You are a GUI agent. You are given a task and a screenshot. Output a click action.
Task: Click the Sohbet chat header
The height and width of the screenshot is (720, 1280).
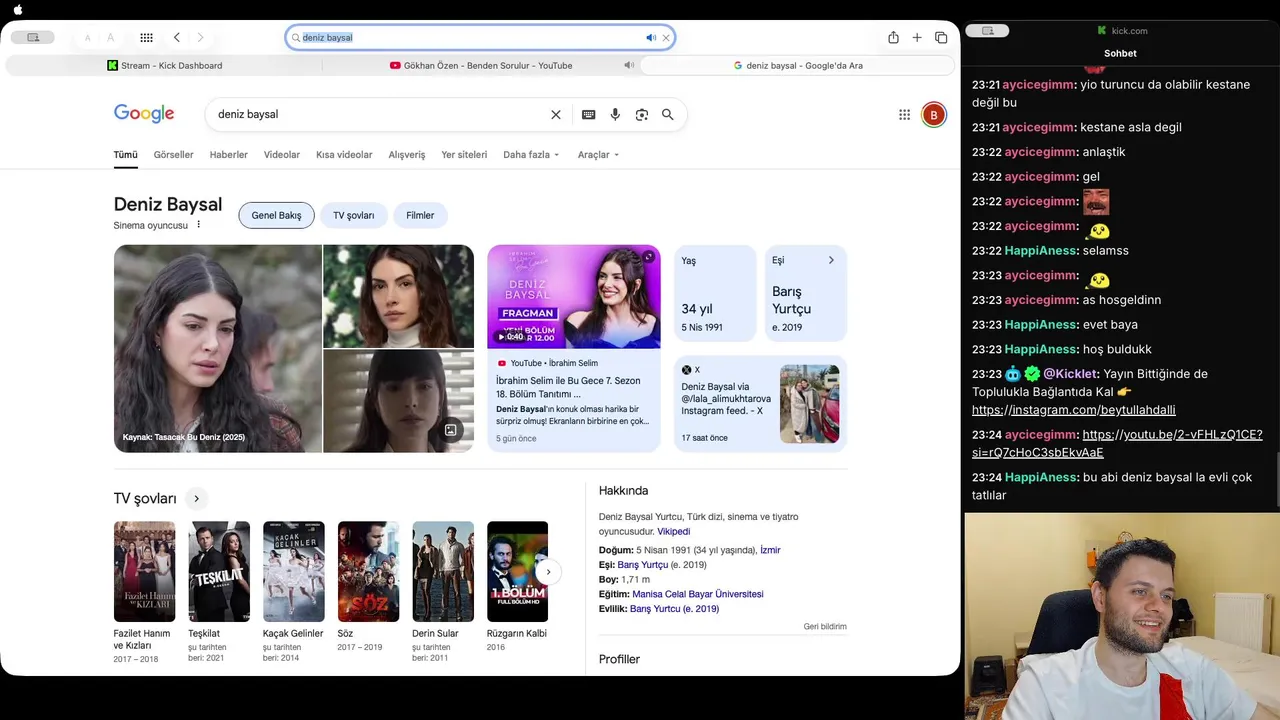(x=1121, y=53)
